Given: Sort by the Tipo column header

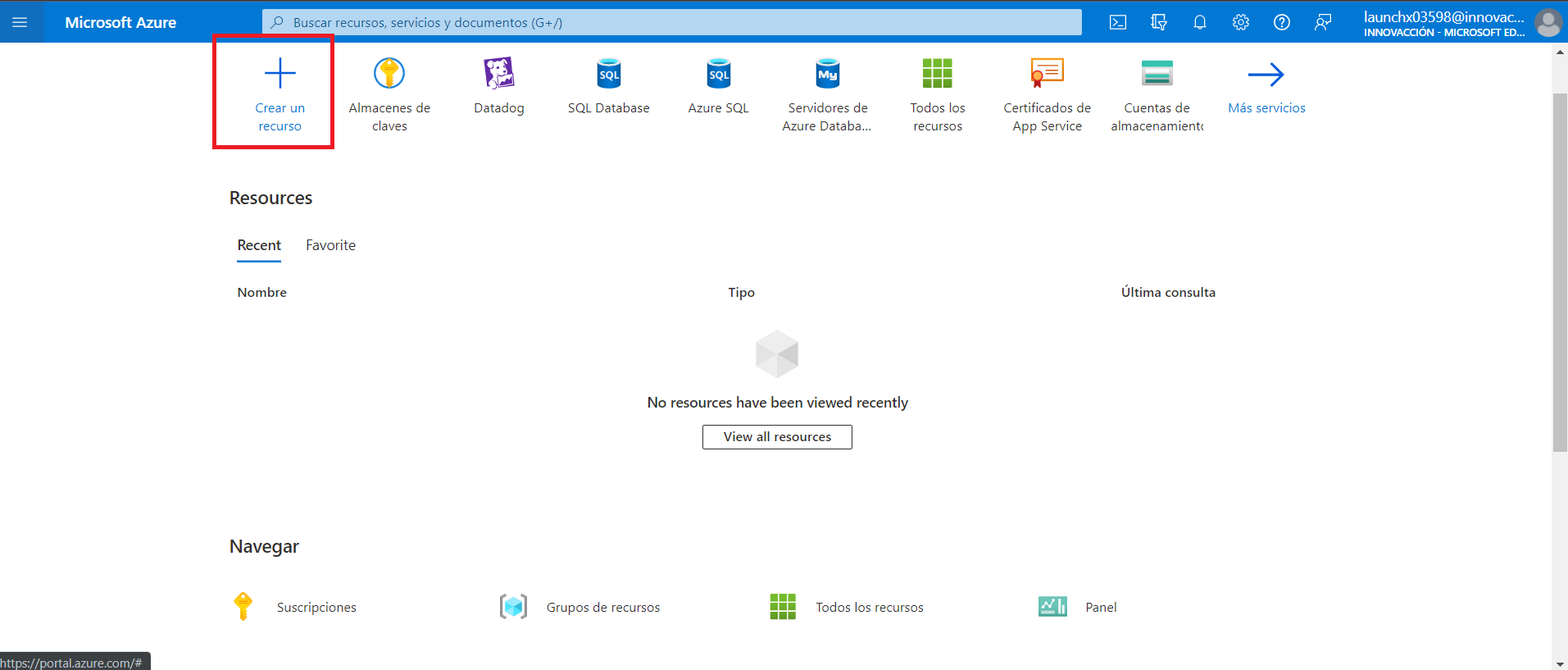Looking at the screenshot, I should coord(742,293).
